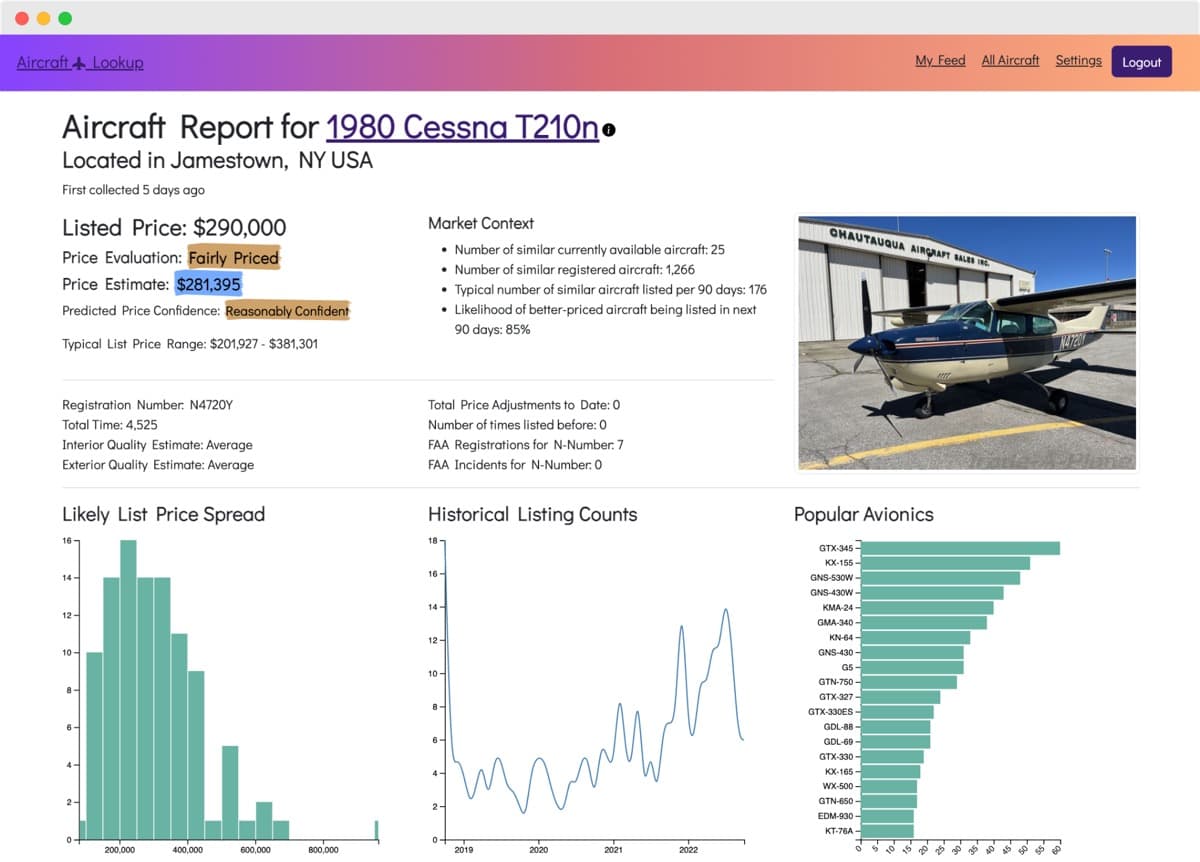Click "FAA Incidents for N-Number: 0"
Viewport: 1200px width, 862px height.
coord(515,465)
